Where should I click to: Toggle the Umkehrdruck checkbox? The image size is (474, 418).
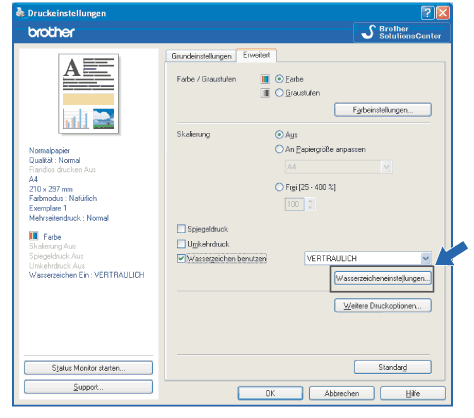click(181, 244)
